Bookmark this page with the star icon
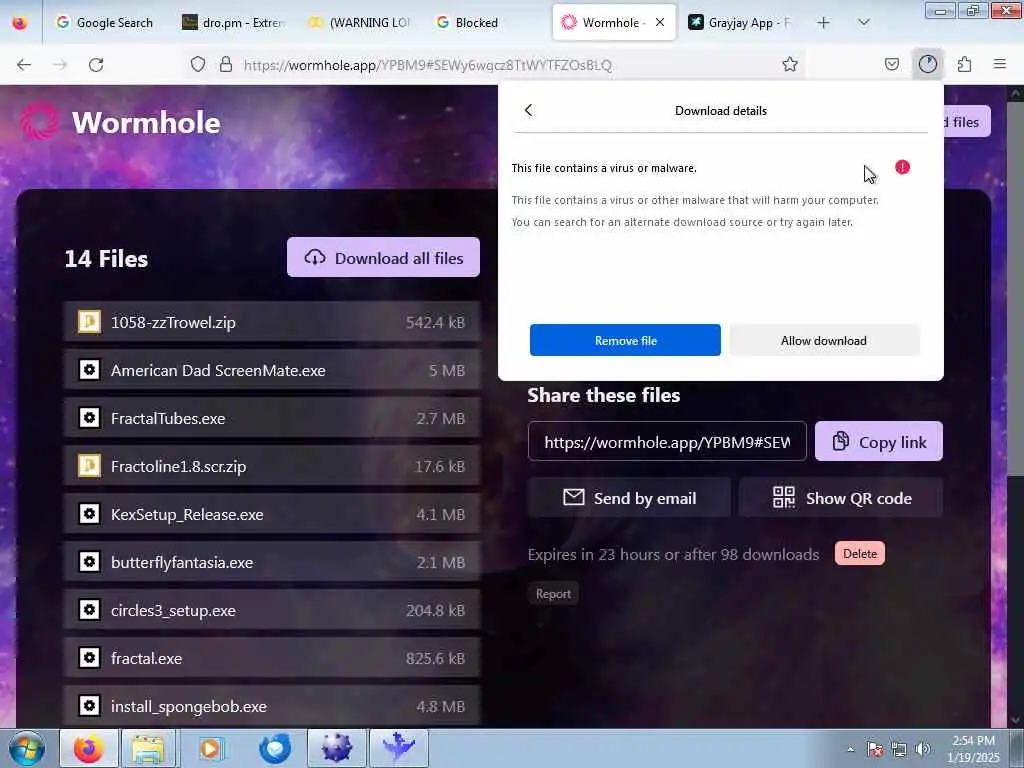Screen dimensions: 1024x768 [x=790, y=64]
